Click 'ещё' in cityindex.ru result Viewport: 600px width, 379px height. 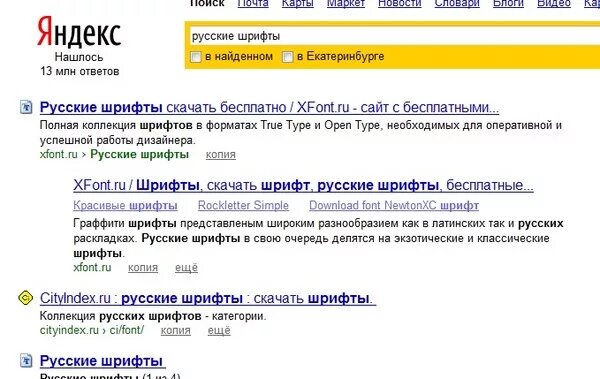[x=219, y=330]
